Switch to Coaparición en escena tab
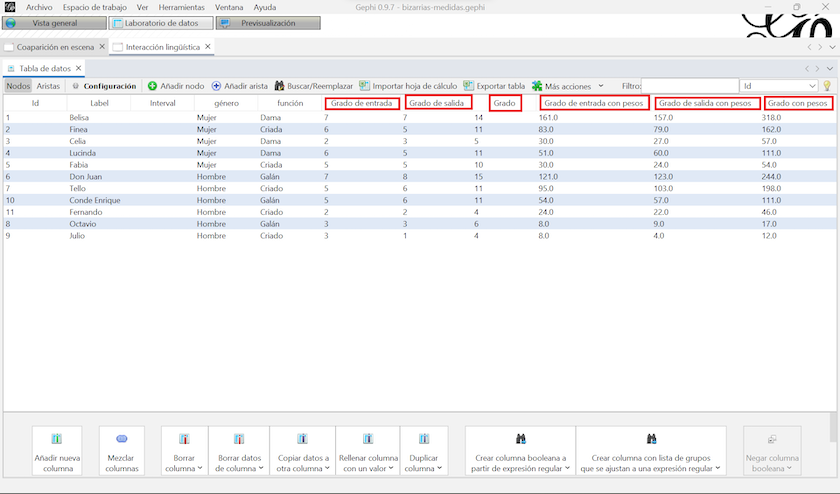The width and height of the screenshot is (840, 494). click(53, 47)
